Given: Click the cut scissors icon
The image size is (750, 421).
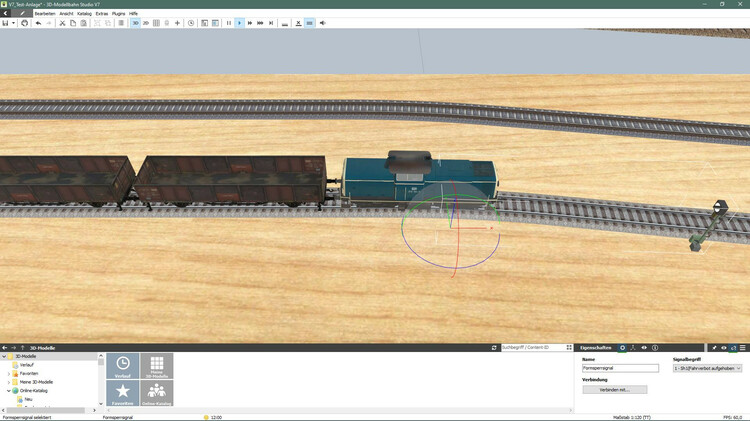Looking at the screenshot, I should tap(62, 23).
